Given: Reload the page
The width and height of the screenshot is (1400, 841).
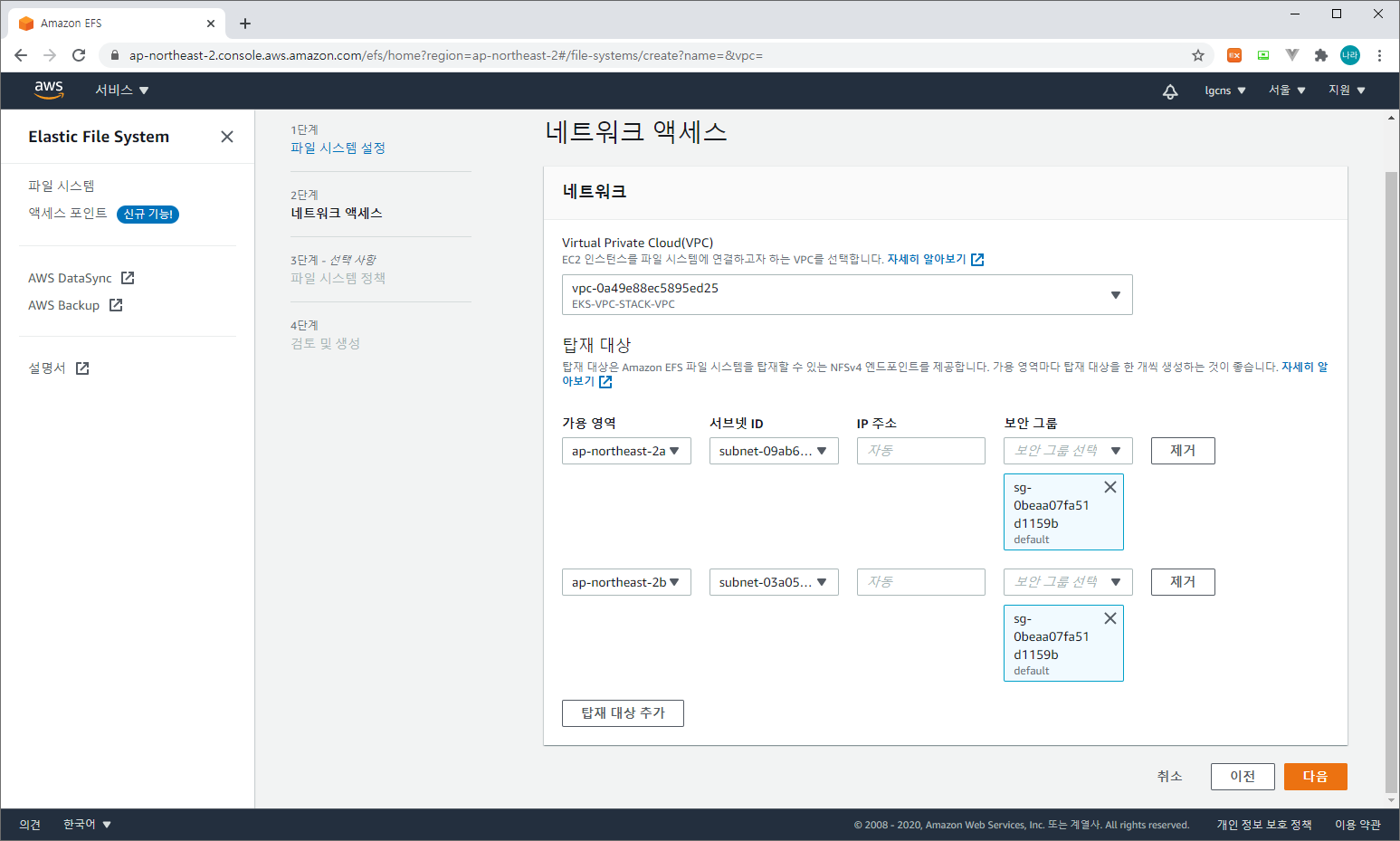Looking at the screenshot, I should 79,55.
